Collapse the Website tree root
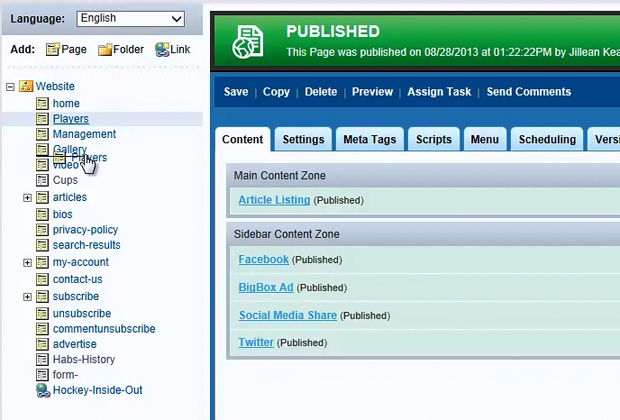 (11, 87)
